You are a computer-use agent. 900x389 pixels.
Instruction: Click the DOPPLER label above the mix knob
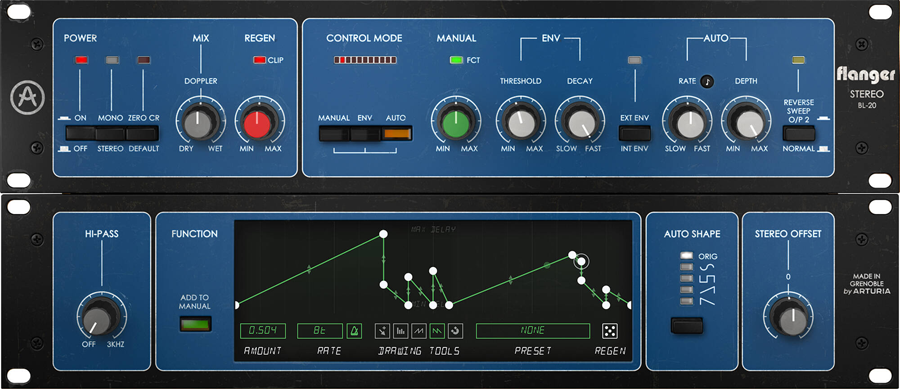201,81
